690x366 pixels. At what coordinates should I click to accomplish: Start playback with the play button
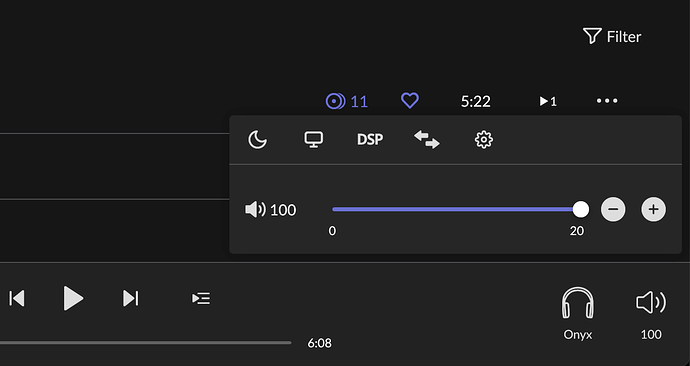73,298
